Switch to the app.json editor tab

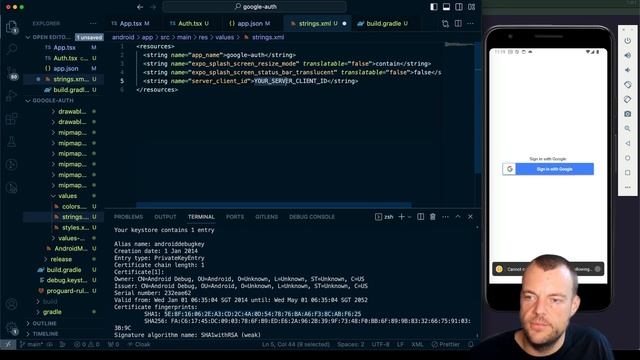pos(249,24)
